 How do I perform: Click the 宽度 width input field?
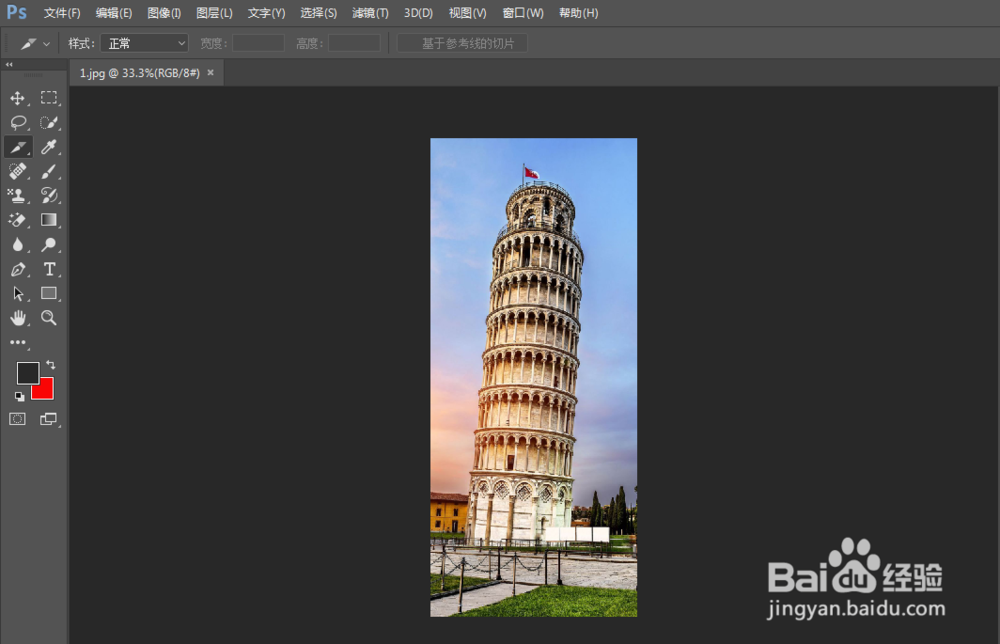coord(258,43)
